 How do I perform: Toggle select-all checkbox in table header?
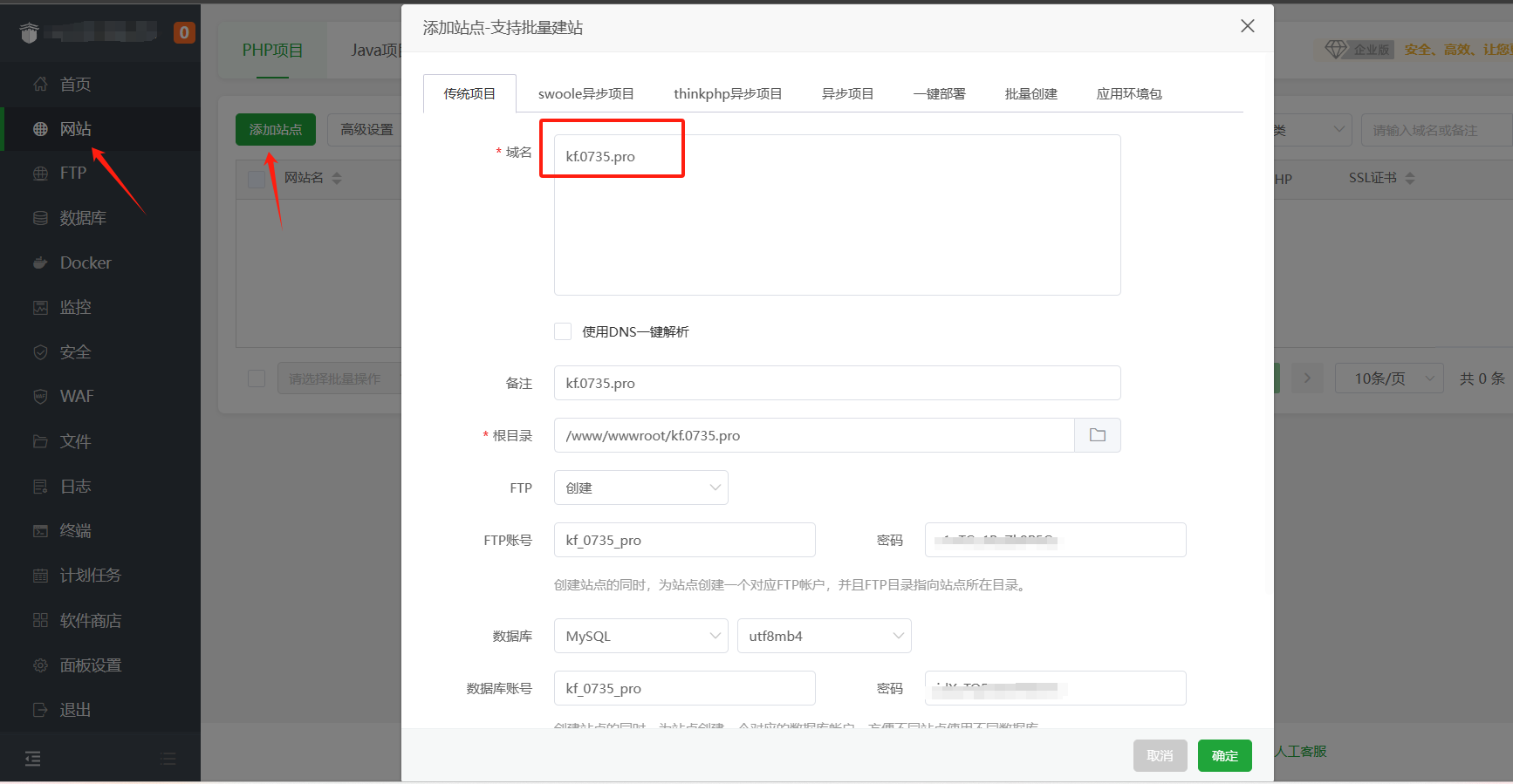click(257, 179)
